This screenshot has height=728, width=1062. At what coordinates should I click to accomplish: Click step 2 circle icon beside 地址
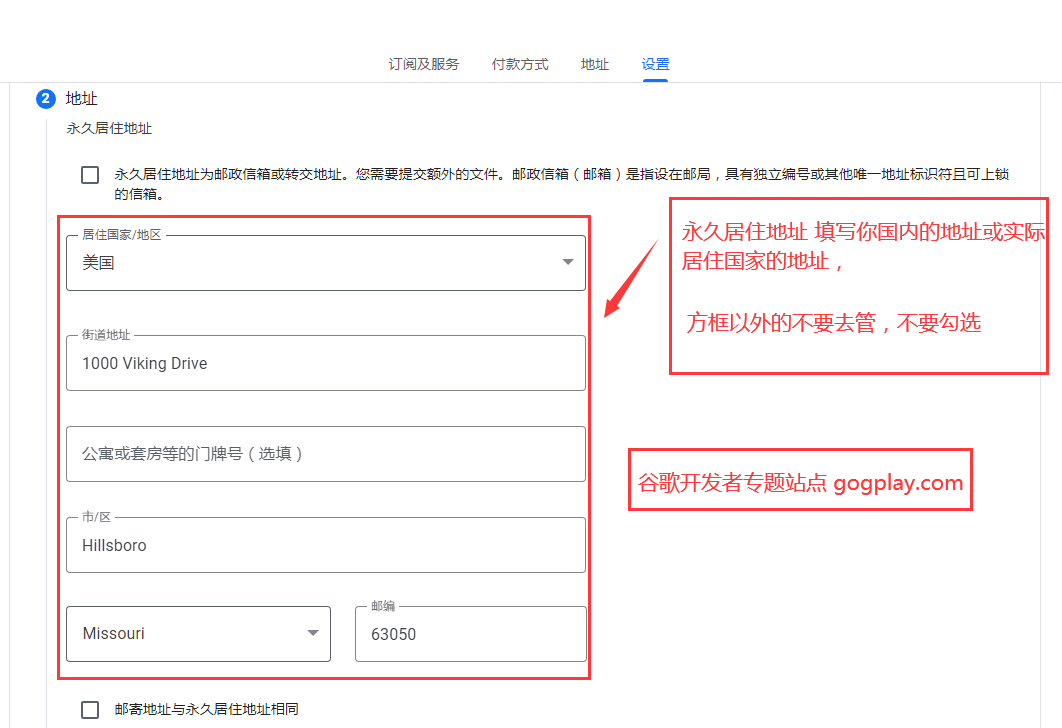(x=45, y=99)
